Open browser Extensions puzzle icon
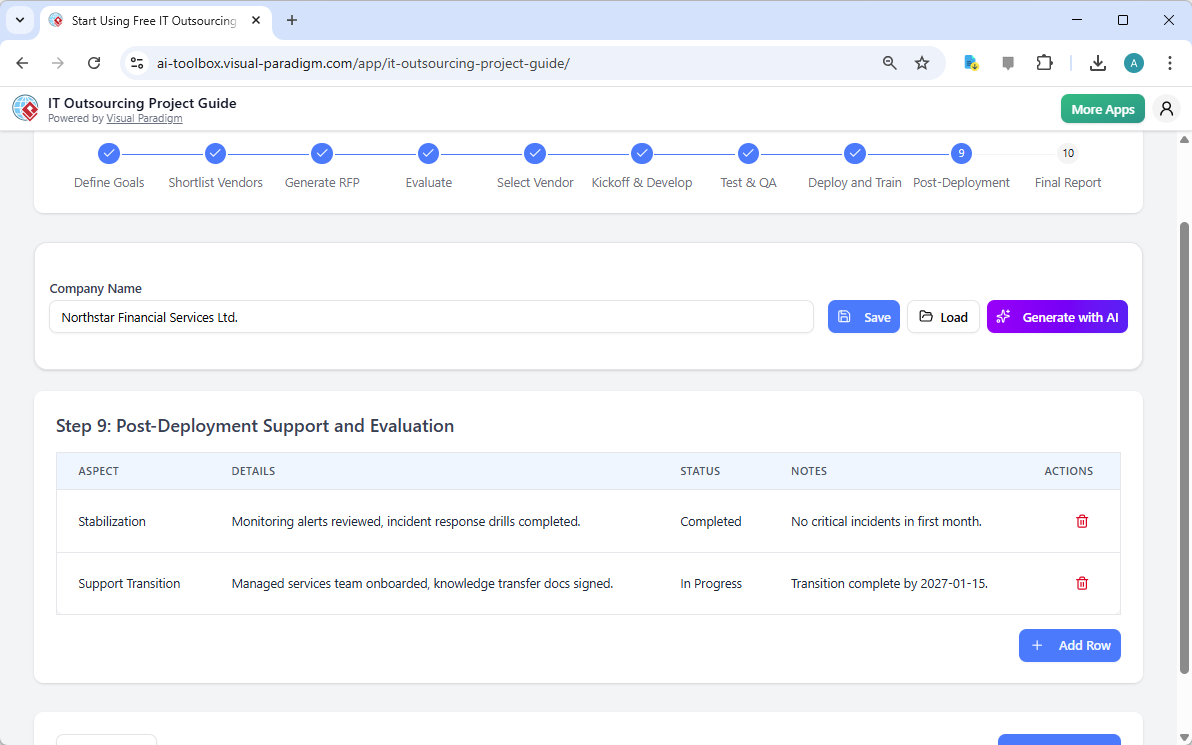Viewport: 1192px width, 745px height. click(x=1044, y=62)
